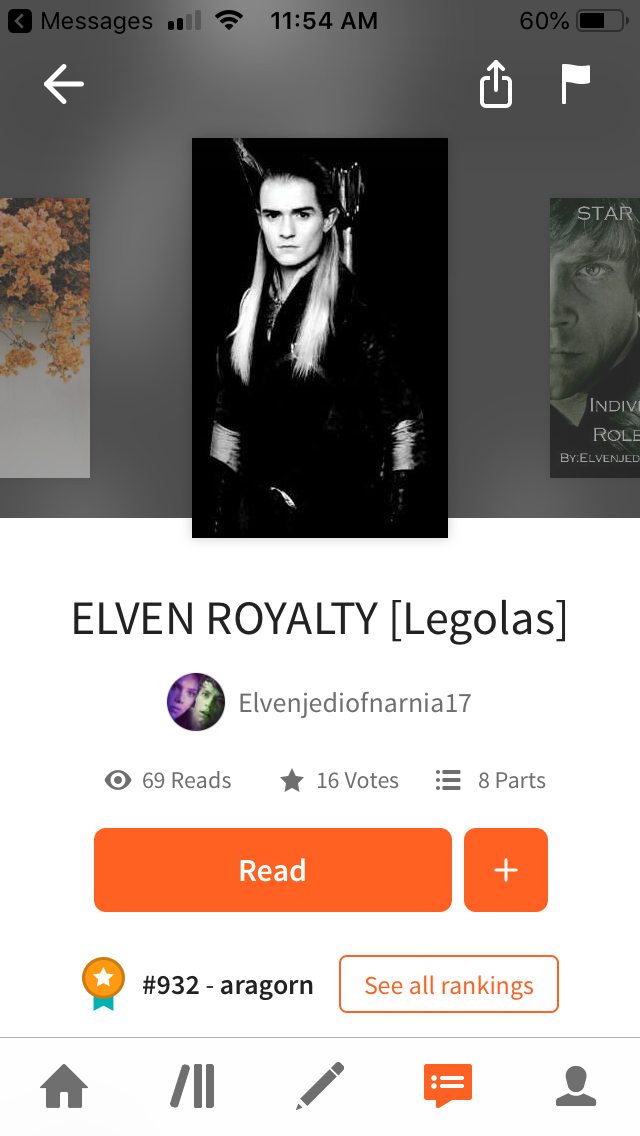This screenshot has height=1136, width=640.
Task: Open See all rankings
Action: (x=449, y=984)
